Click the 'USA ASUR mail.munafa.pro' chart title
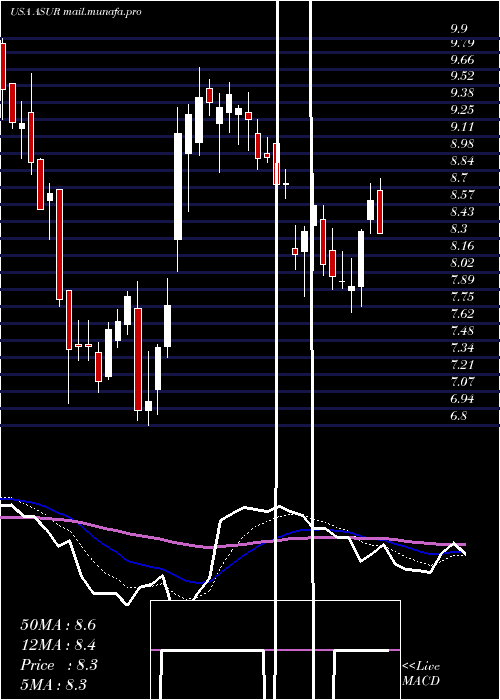Viewport: 500px width, 700px height. [x=76, y=12]
